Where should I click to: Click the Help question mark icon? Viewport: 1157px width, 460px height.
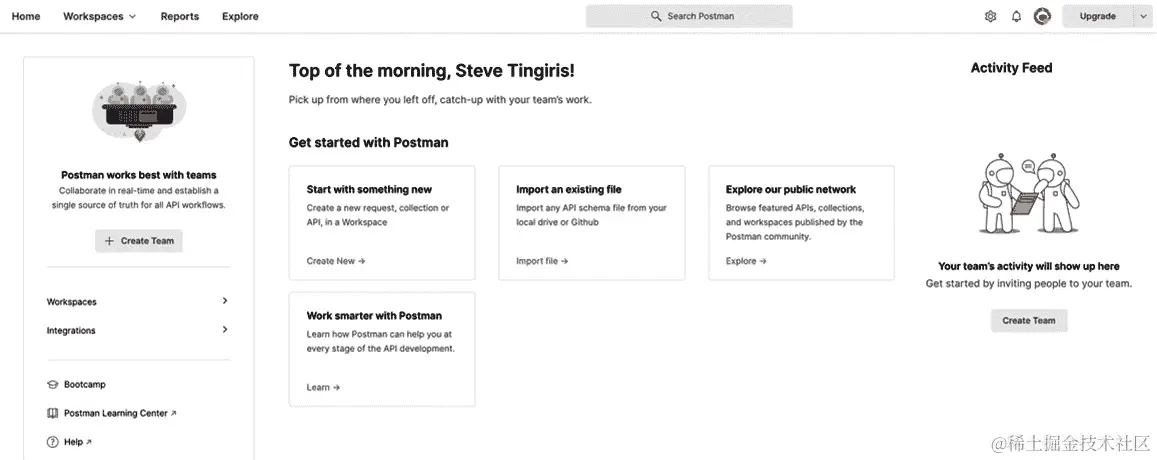point(52,442)
